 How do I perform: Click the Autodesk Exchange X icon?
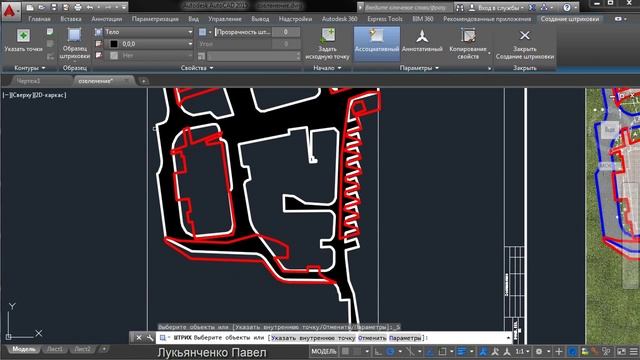[532, 7]
